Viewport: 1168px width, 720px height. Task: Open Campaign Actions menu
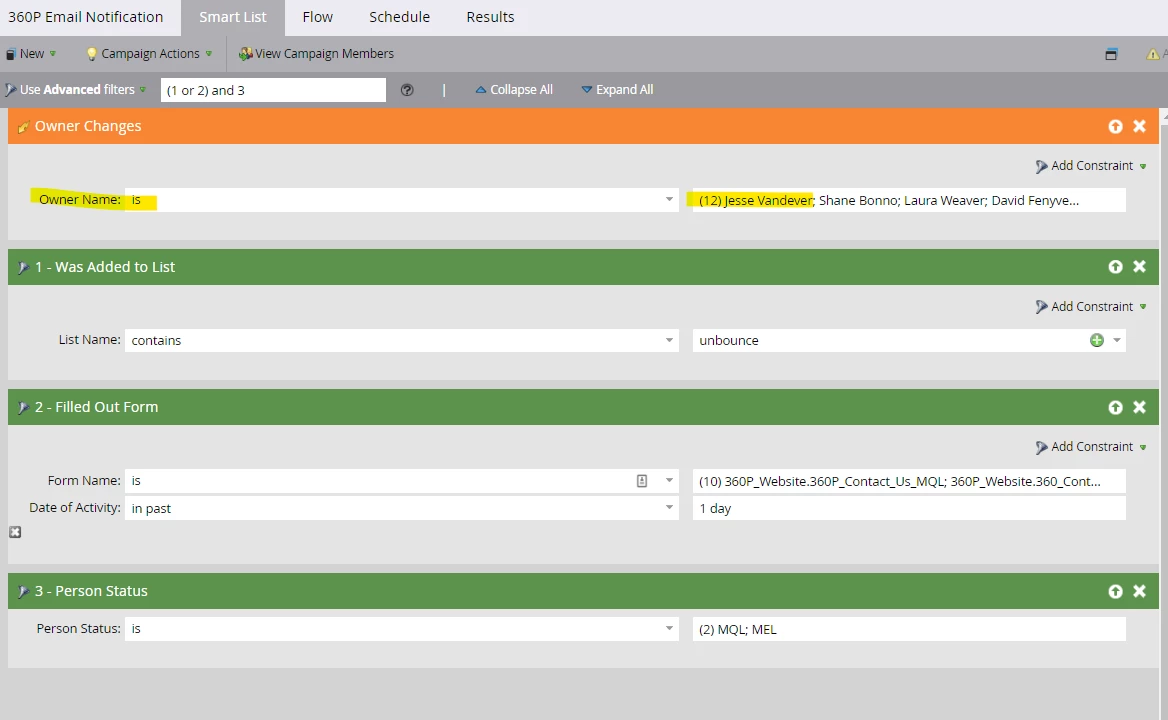click(150, 54)
